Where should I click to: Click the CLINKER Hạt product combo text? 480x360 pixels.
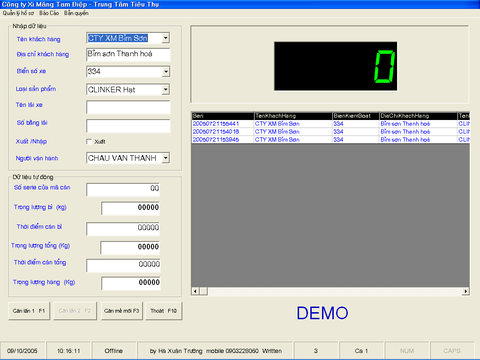112,89
